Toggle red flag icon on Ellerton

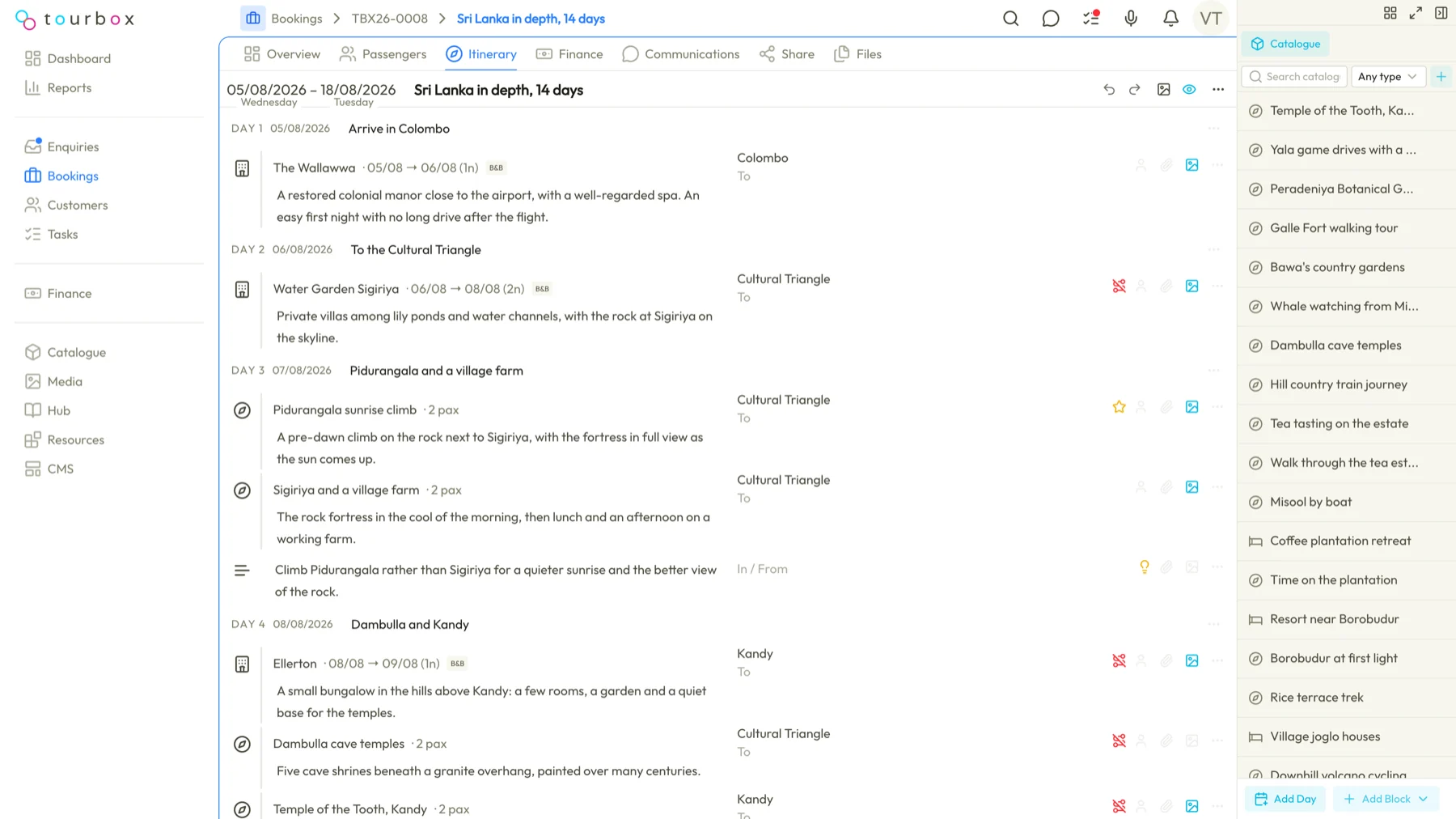tap(1119, 661)
